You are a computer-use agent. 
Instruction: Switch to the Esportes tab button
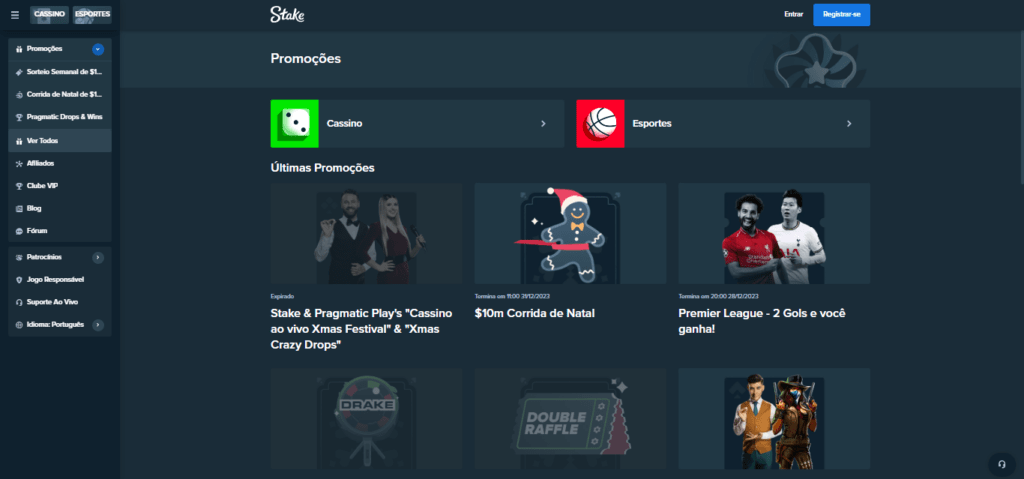point(92,14)
